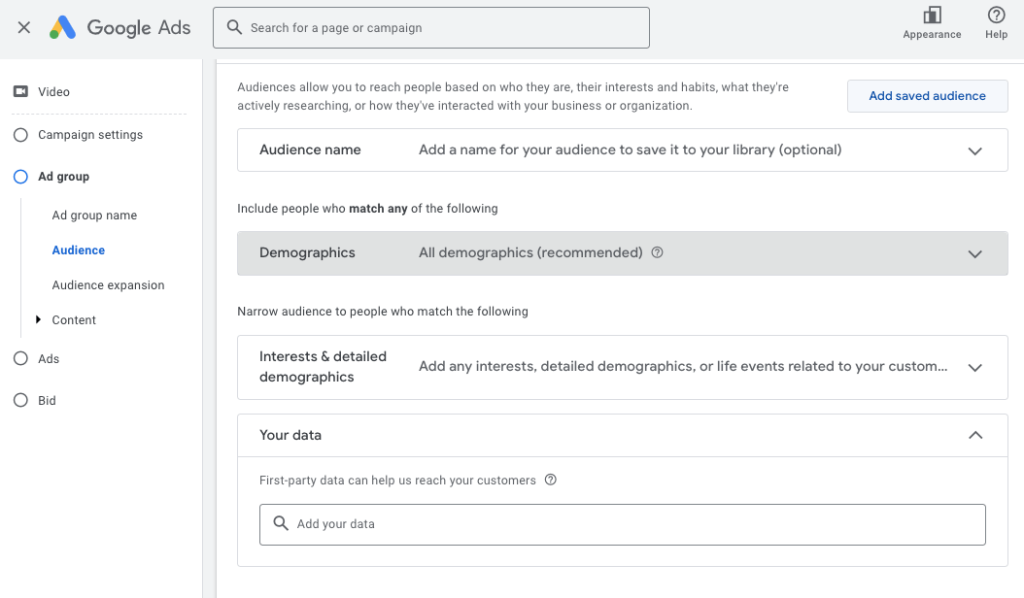Click the help icon next to First-party data

550,480
